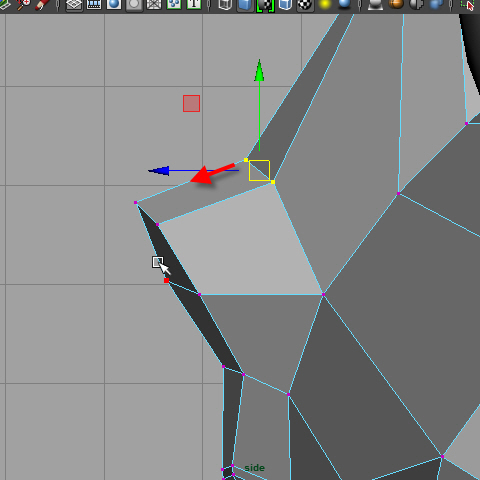Enable textured checker sphere display

click(x=305, y=4)
